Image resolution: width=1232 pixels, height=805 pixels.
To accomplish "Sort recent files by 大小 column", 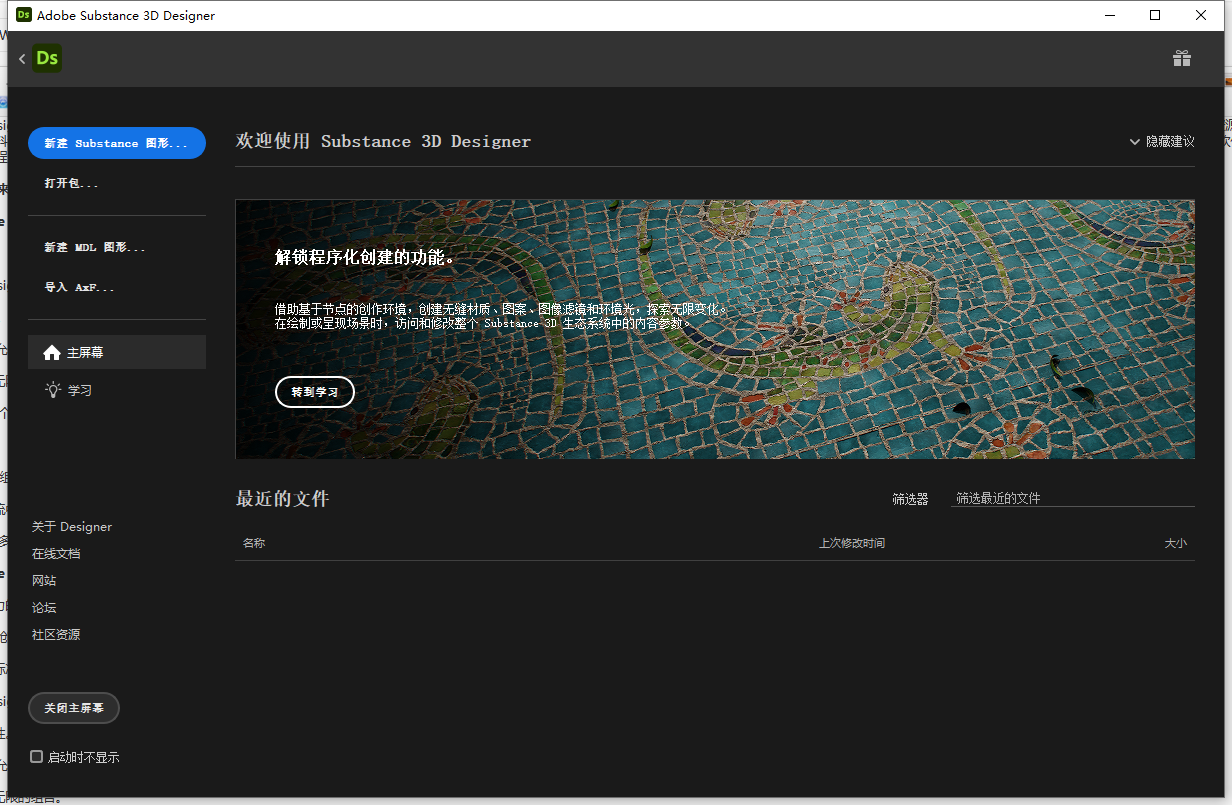I will 1176,543.
